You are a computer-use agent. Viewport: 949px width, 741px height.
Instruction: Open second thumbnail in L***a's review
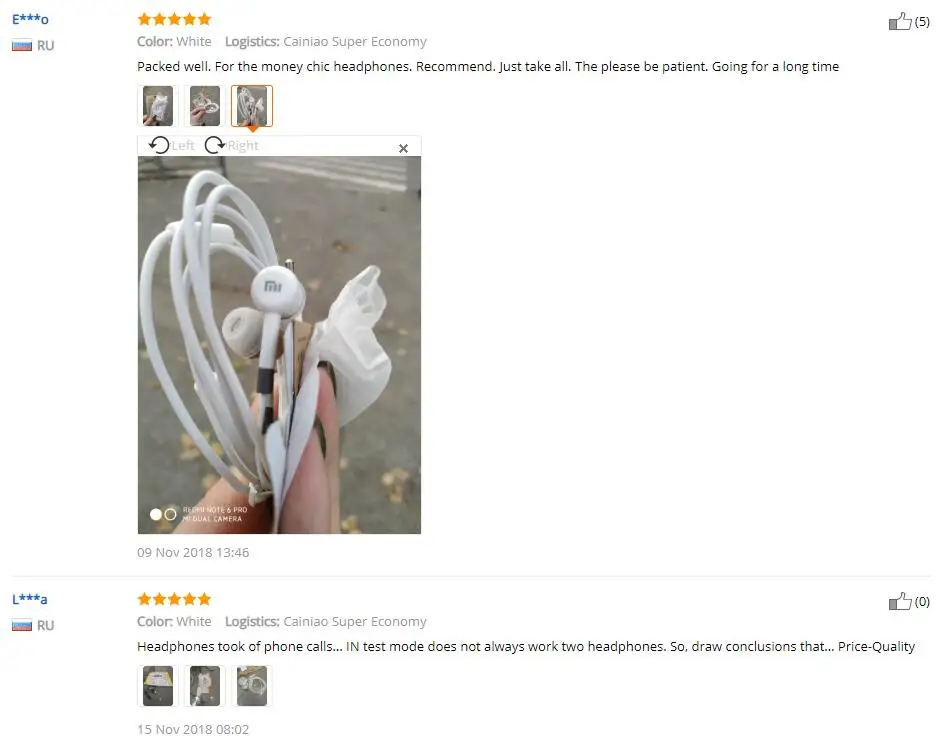(205, 686)
